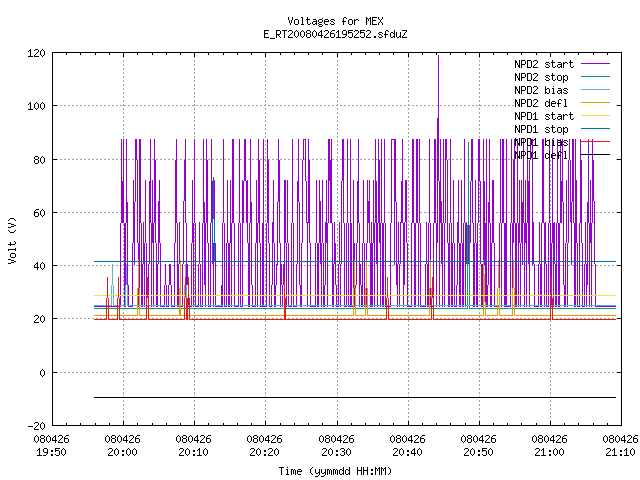The width and height of the screenshot is (640, 480).
Task: Click the x-axis tick label 20:00
Action: click(122, 452)
